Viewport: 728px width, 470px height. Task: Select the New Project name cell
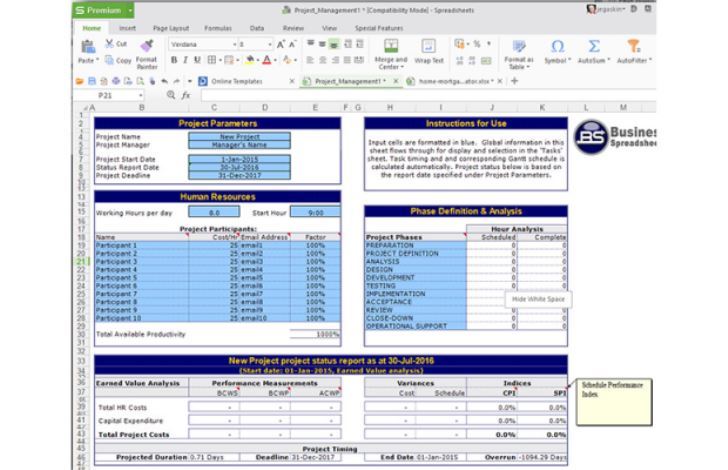tap(240, 137)
